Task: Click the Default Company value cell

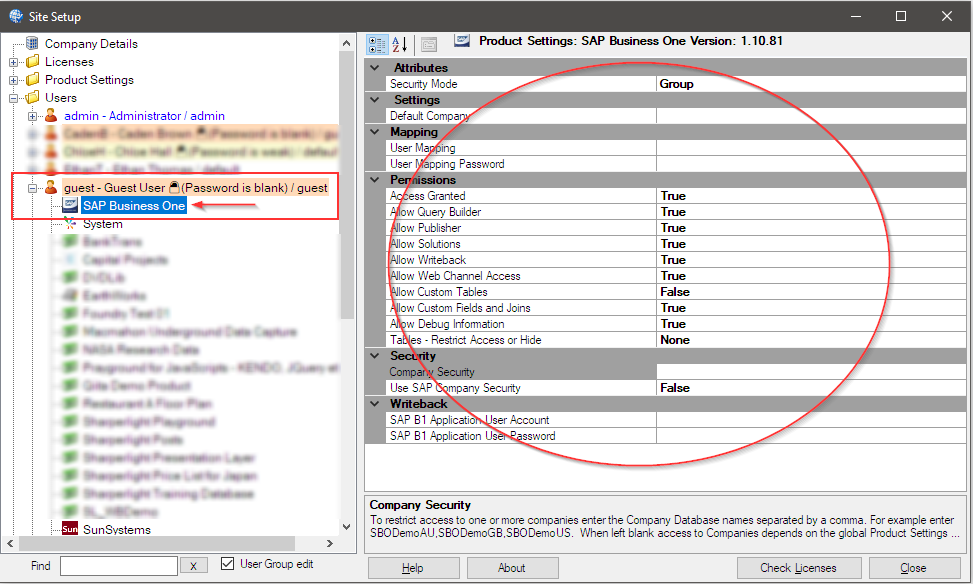Action: click(810, 115)
